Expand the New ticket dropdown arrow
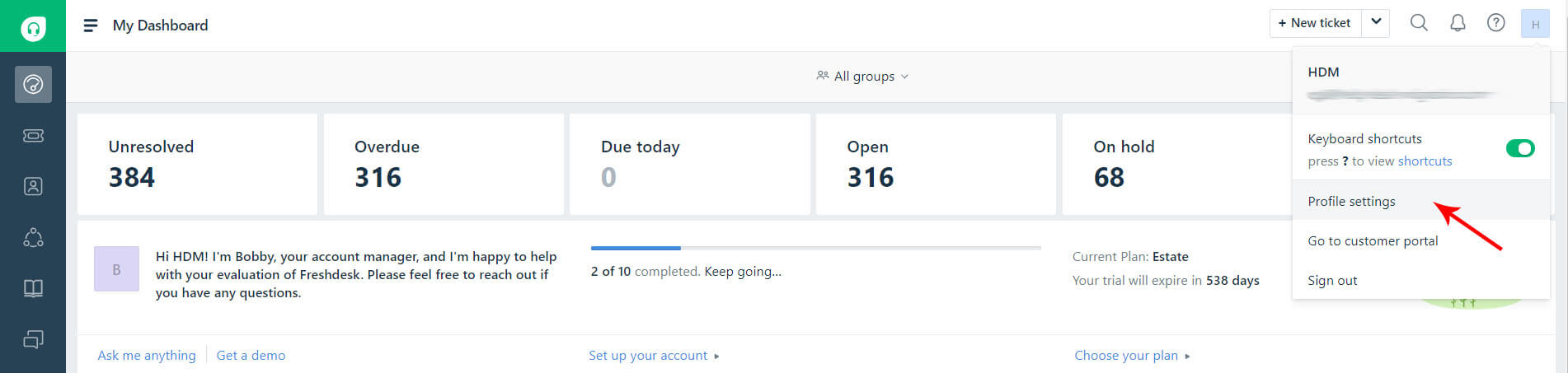Screen dimensions: 1568x373 1376,23
